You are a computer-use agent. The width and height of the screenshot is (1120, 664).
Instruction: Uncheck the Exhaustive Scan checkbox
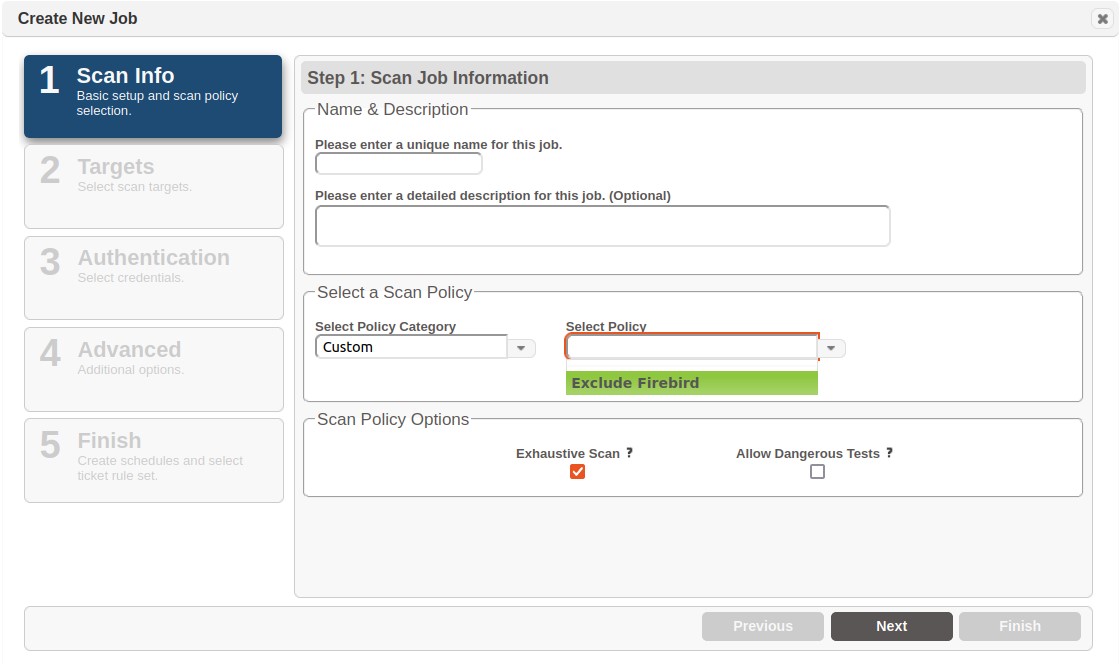pyautogui.click(x=577, y=472)
